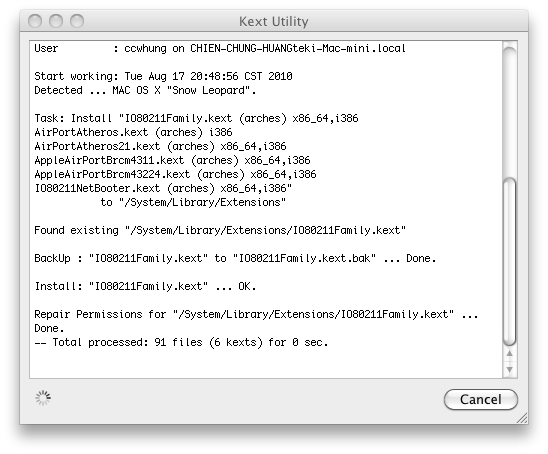Select the Detected Snow Leopard line
Viewport: 548px width, 454px height.
(145, 90)
